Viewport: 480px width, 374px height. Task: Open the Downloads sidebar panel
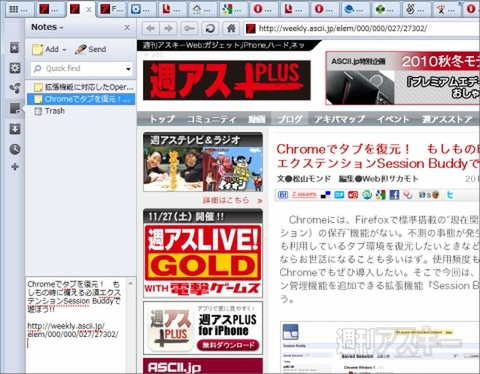14,129
